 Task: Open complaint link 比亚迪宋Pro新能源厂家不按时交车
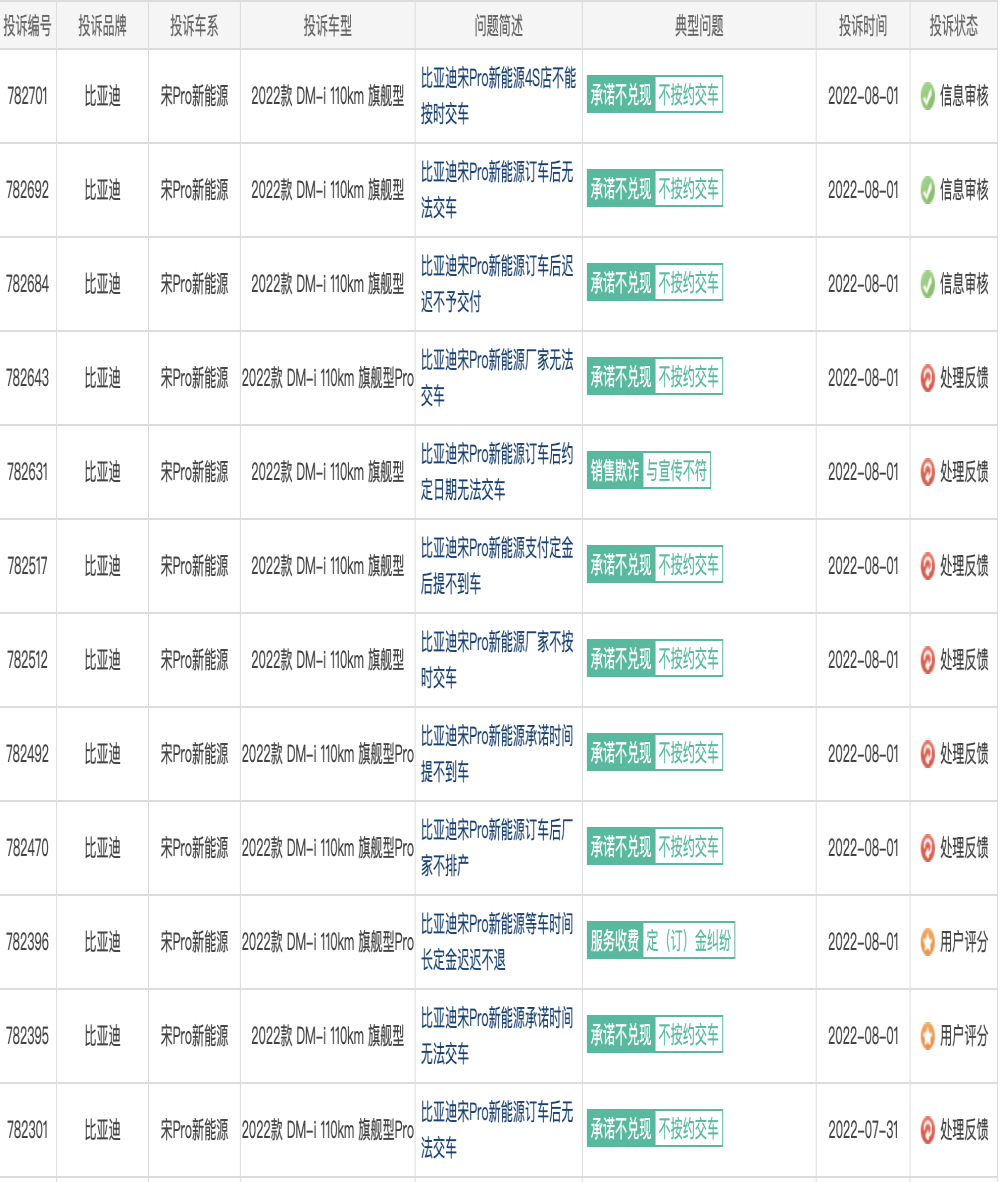497,660
